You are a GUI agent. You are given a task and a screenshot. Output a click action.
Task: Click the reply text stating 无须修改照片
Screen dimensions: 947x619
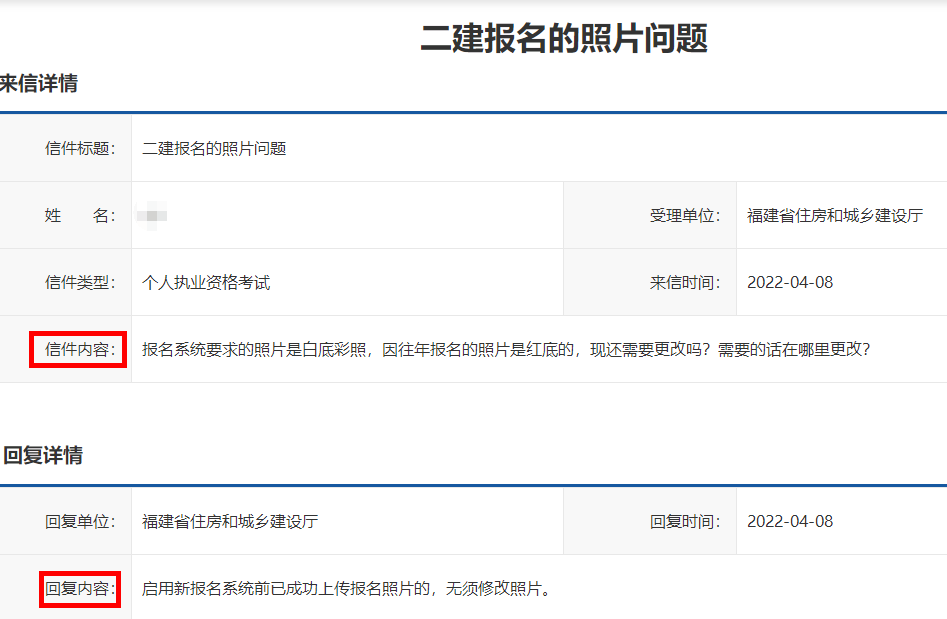coord(346,588)
